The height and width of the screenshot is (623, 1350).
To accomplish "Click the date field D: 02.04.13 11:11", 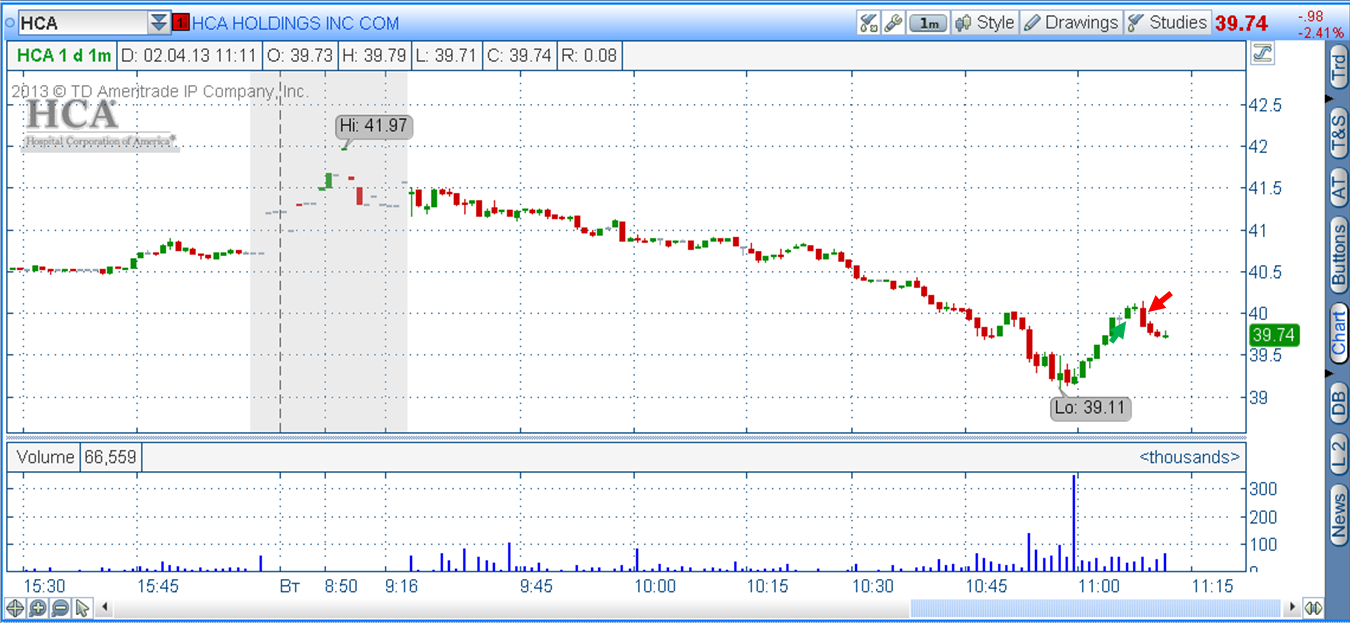I will pos(189,56).
